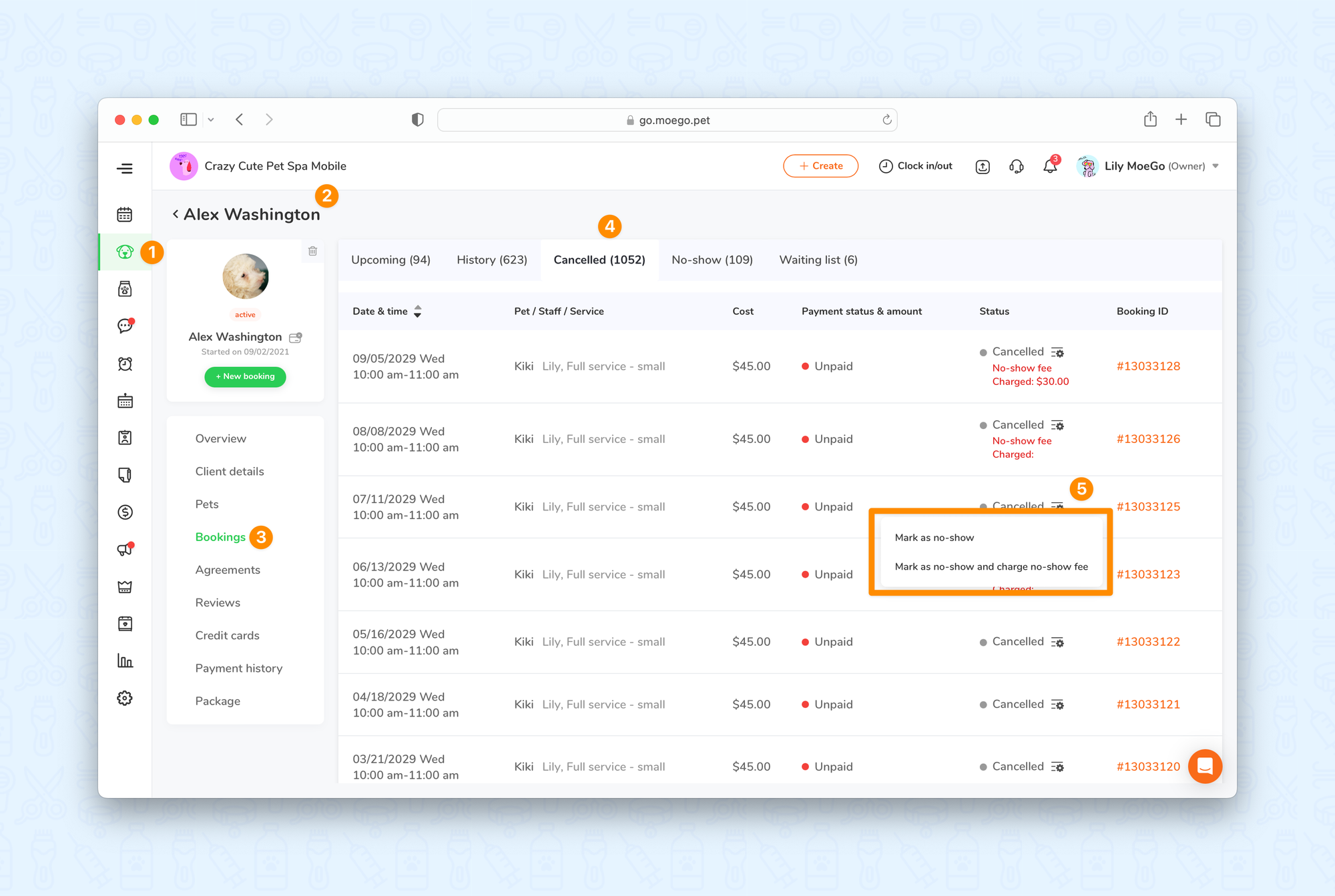1335x896 pixels.
Task: Open browser sidebar chevron dropdown
Action: (x=211, y=120)
